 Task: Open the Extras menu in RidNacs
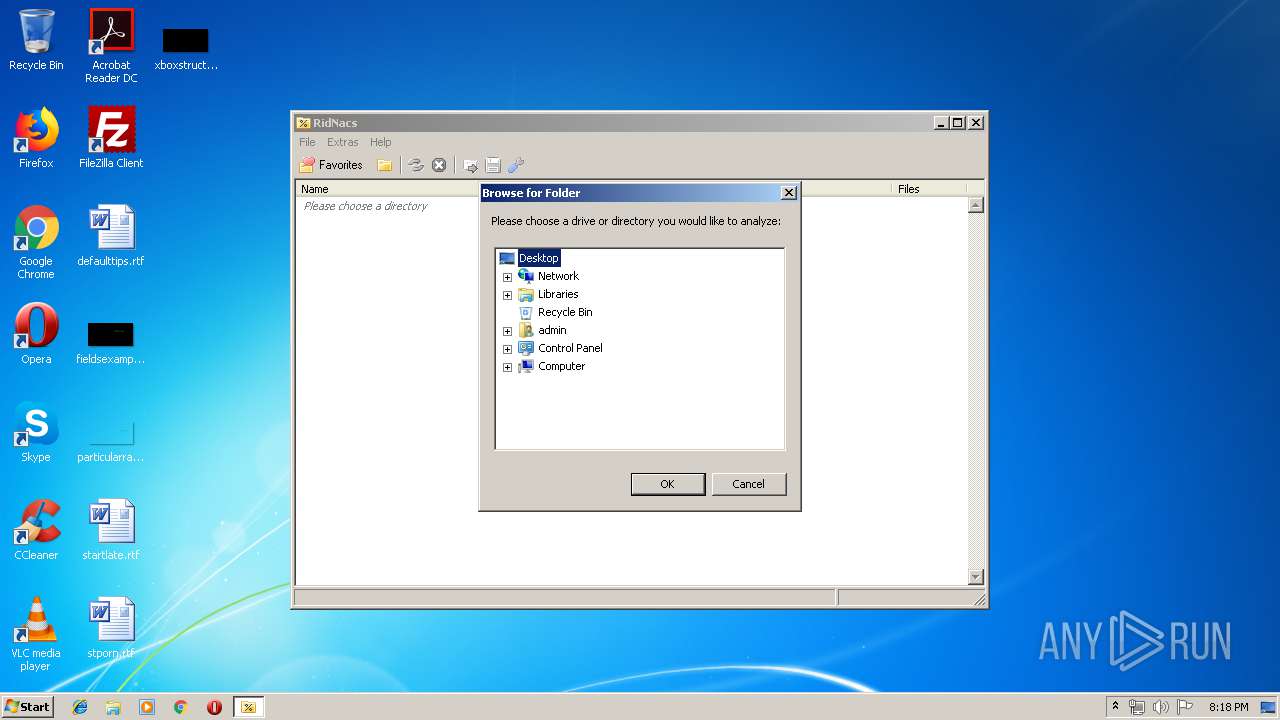[342, 142]
